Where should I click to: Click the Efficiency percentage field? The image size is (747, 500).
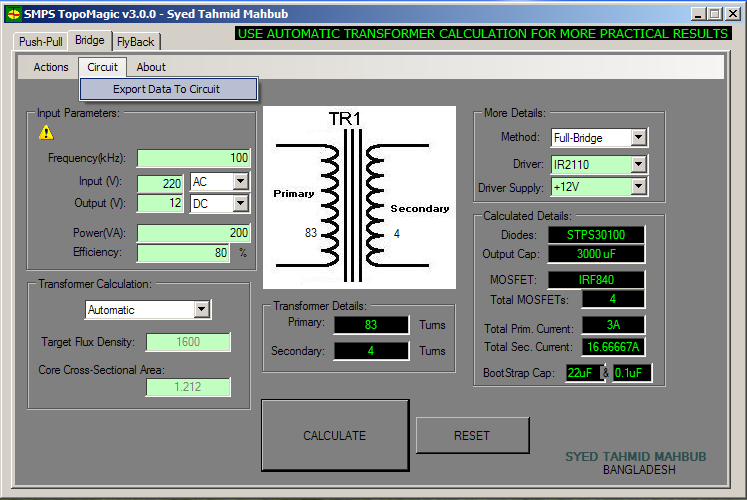click(x=183, y=253)
